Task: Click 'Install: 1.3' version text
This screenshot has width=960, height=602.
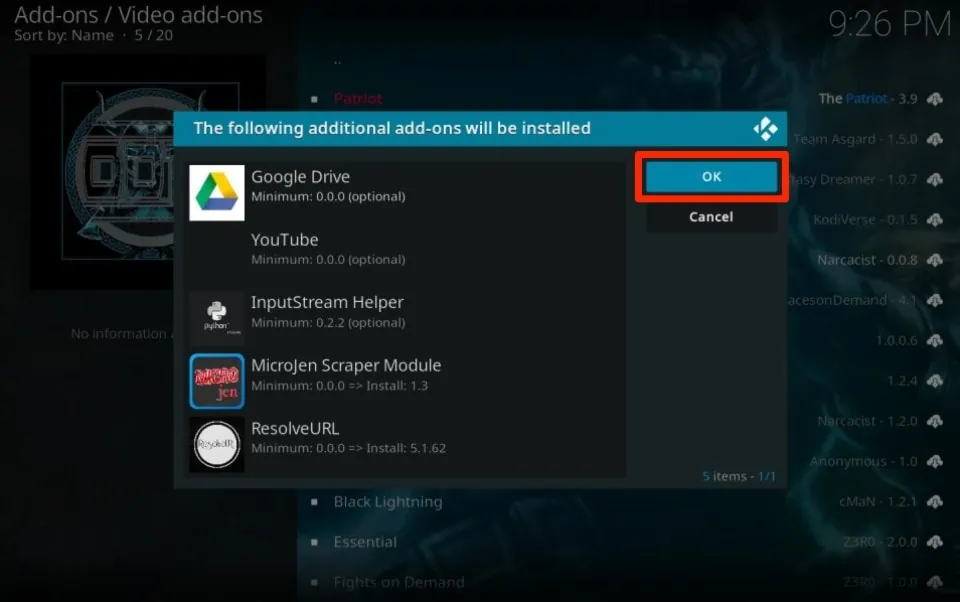Action: 397,386
